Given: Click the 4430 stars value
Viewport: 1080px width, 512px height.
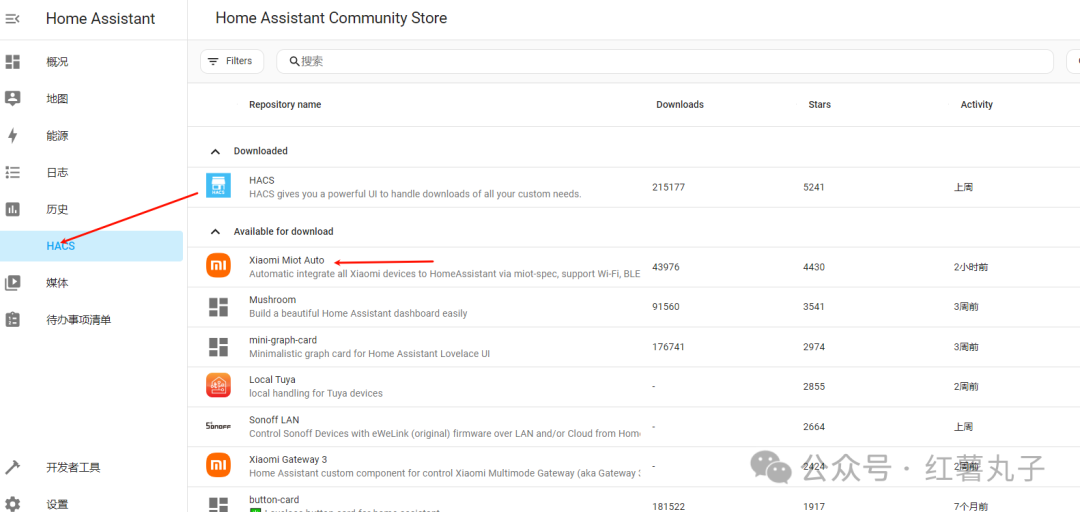Looking at the screenshot, I should tap(813, 267).
